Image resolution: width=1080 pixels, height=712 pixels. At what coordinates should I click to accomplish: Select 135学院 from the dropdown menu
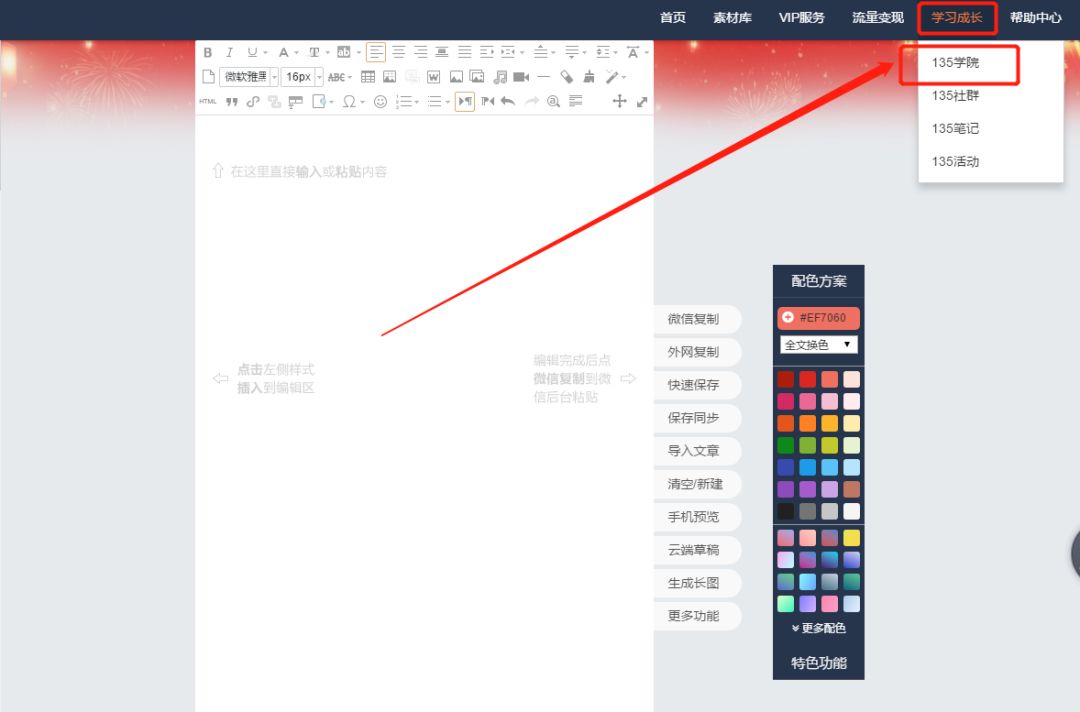click(x=955, y=63)
